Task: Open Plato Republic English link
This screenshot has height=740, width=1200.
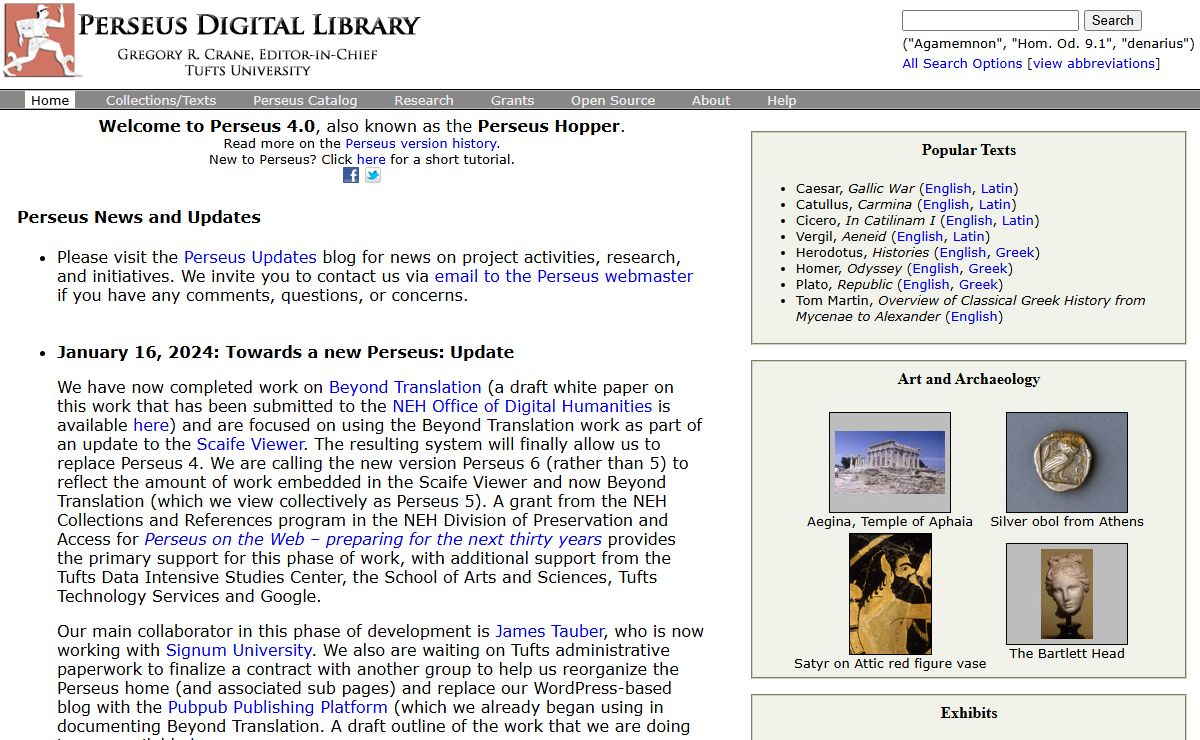Action: 926,284
